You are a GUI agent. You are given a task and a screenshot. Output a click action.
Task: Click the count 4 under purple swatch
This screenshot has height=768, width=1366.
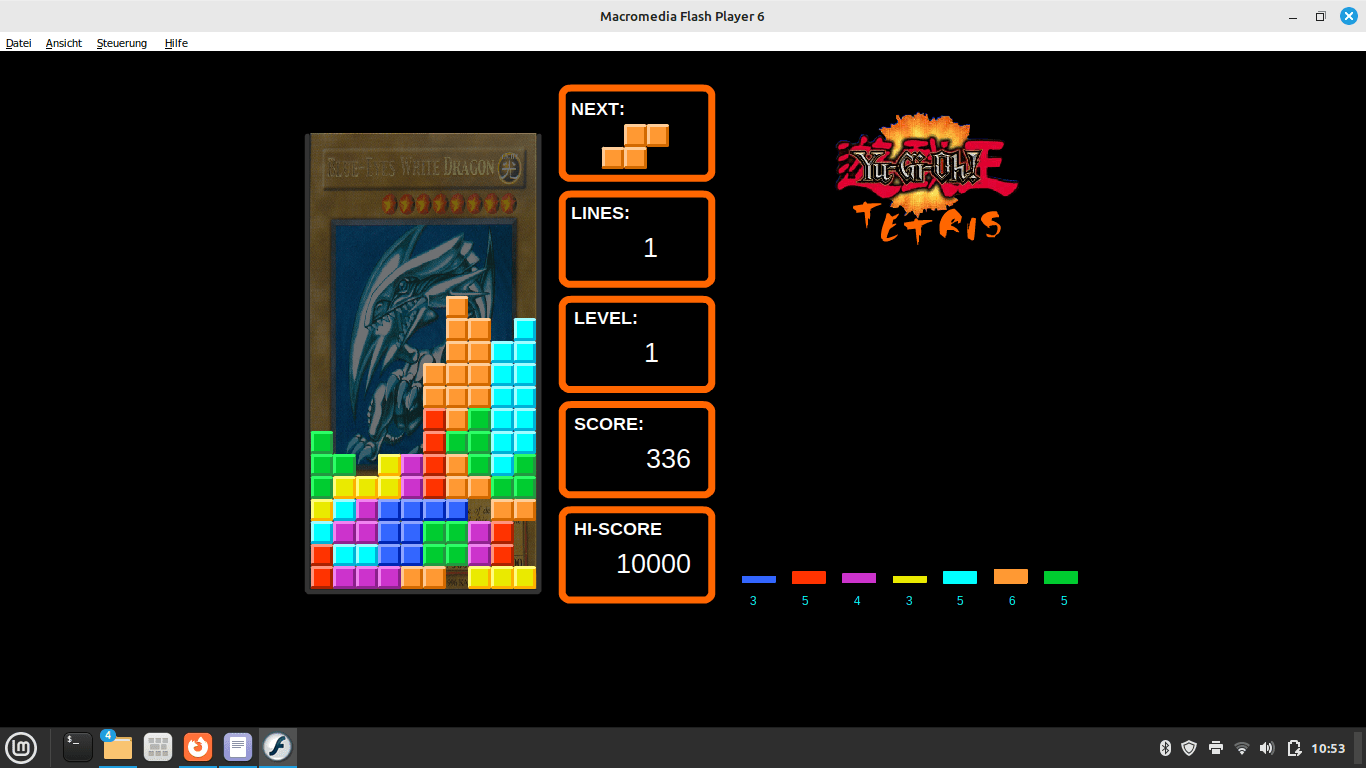(858, 601)
